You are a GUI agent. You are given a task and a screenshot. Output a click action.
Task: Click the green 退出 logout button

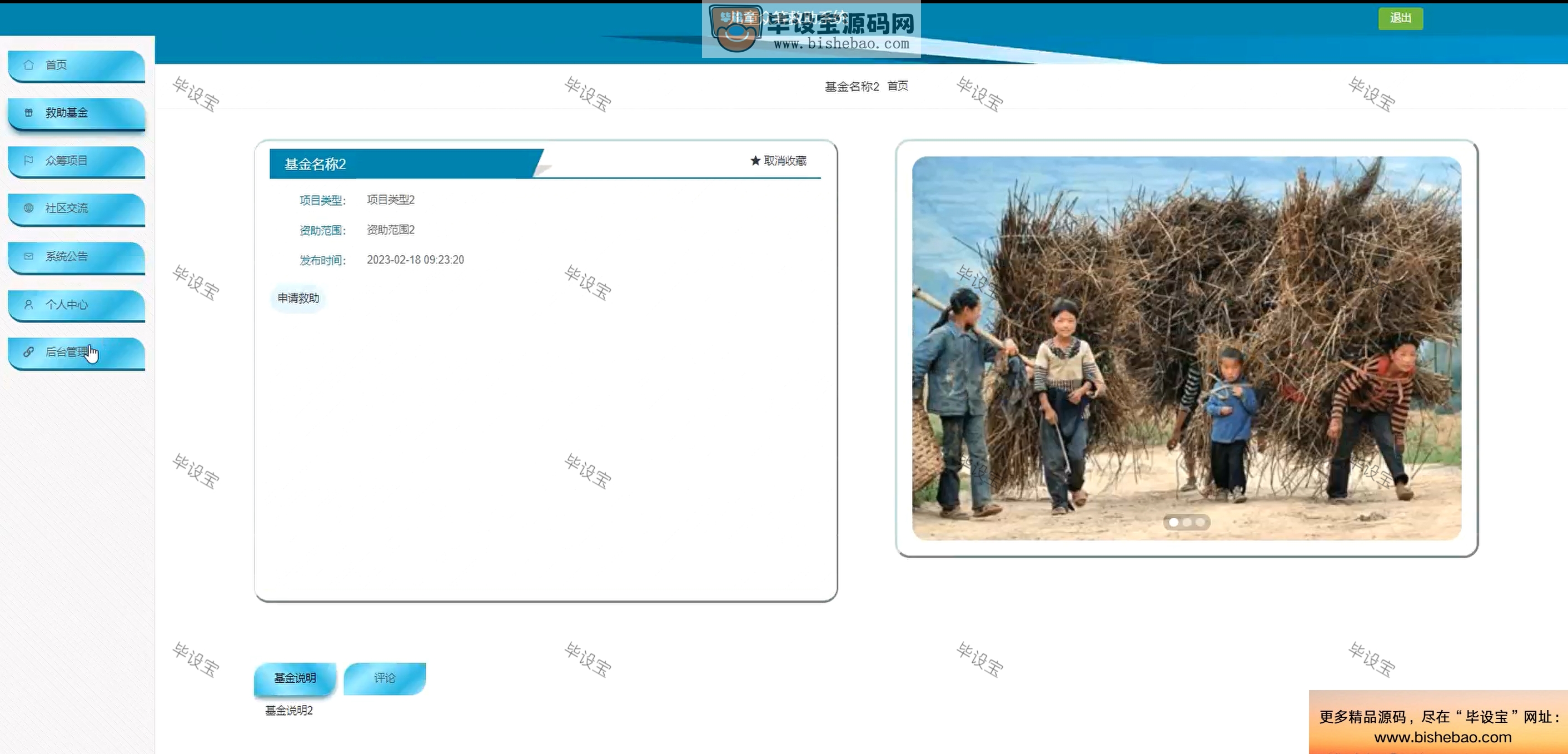pyautogui.click(x=1401, y=18)
